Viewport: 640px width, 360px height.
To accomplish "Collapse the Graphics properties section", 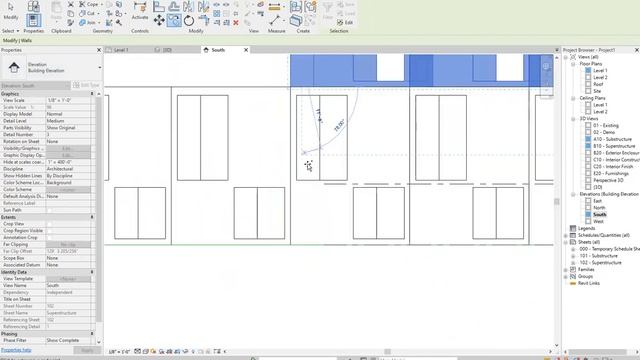I will 92,94.
